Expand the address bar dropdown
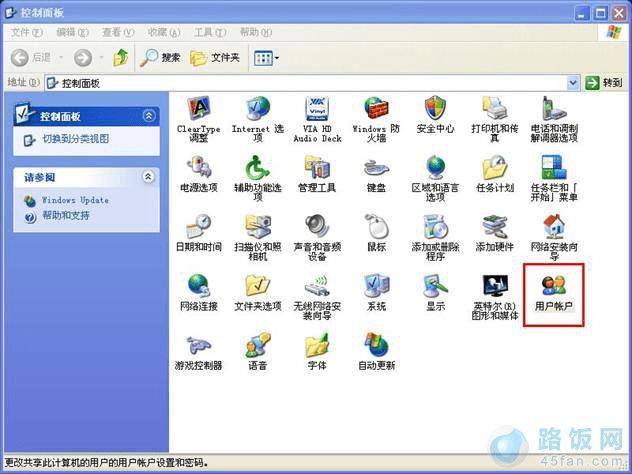 (572, 83)
